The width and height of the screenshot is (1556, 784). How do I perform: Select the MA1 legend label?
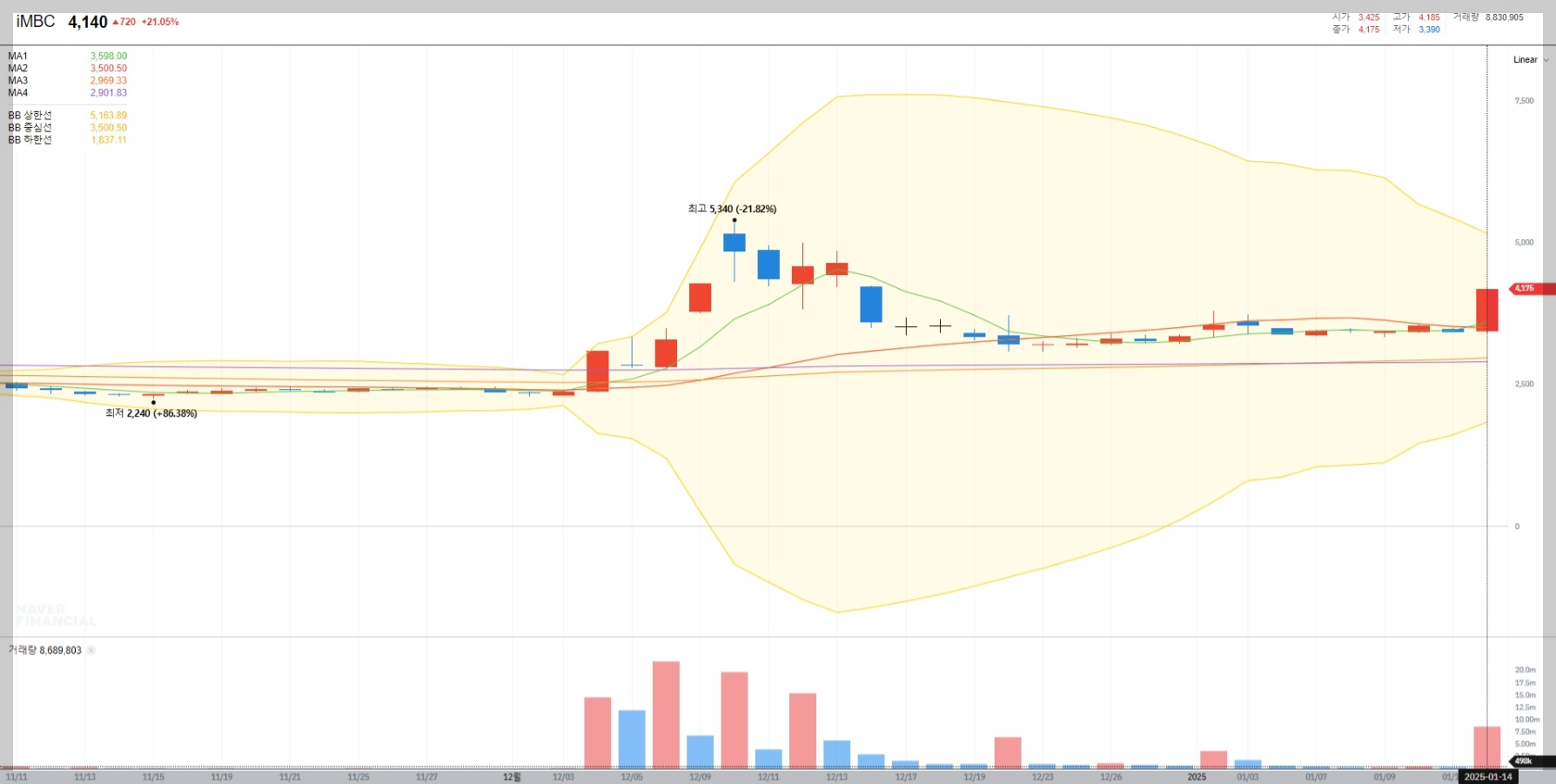(x=17, y=56)
